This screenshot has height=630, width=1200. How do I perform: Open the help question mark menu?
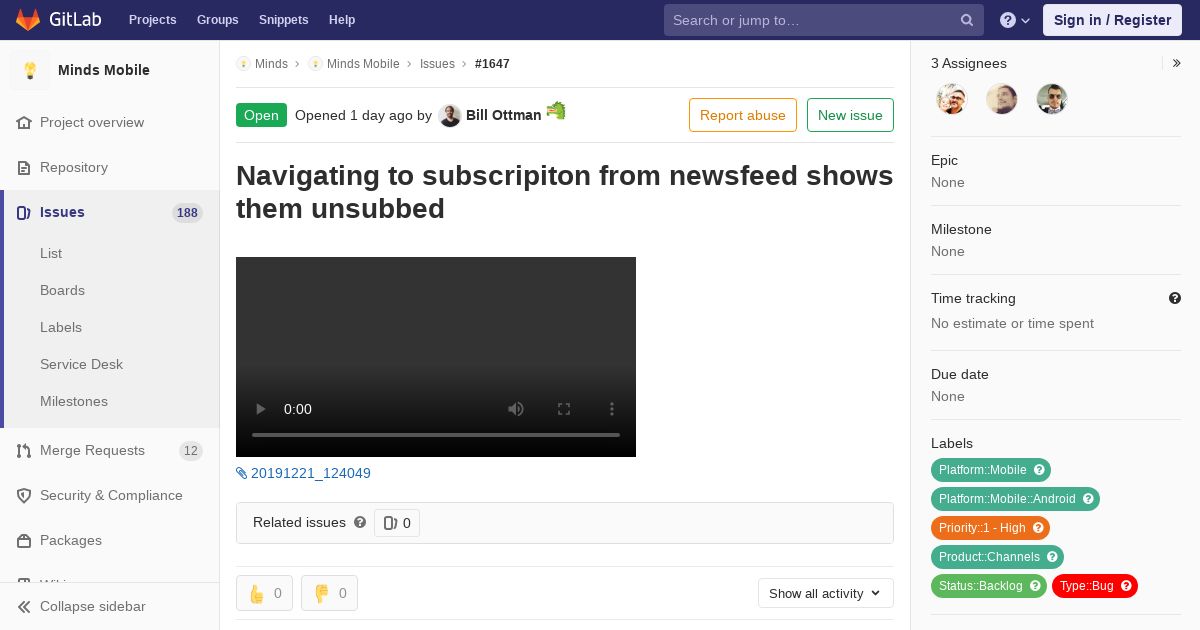pyautogui.click(x=1015, y=20)
